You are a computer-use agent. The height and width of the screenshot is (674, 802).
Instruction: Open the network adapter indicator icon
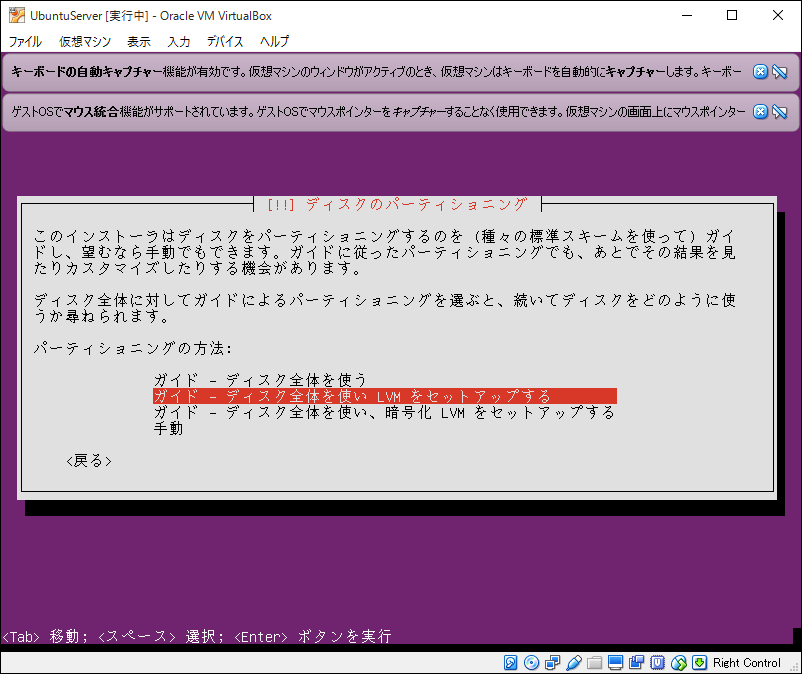(x=553, y=663)
